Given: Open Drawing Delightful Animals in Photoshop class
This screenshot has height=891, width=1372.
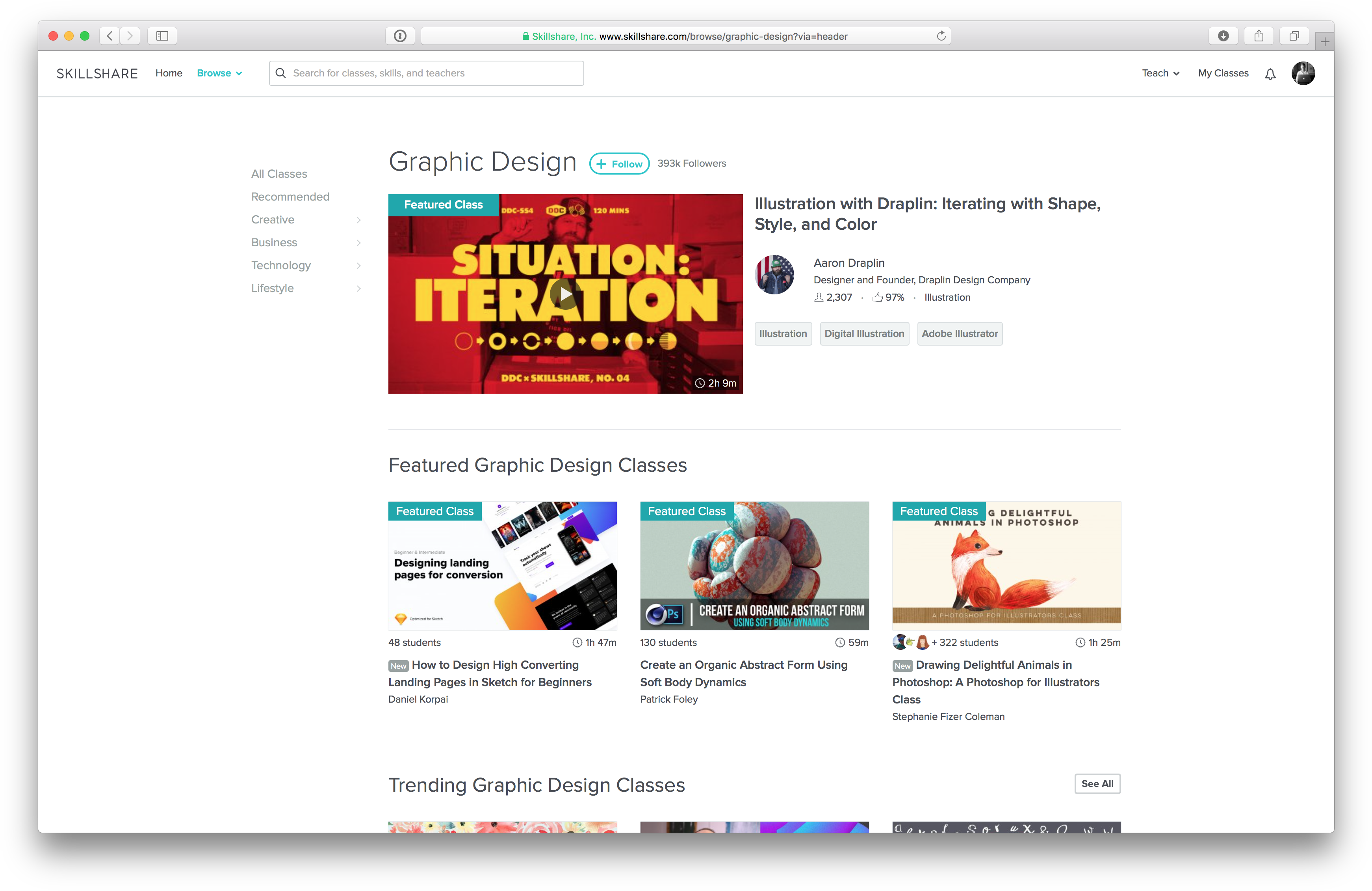Looking at the screenshot, I should (995, 682).
